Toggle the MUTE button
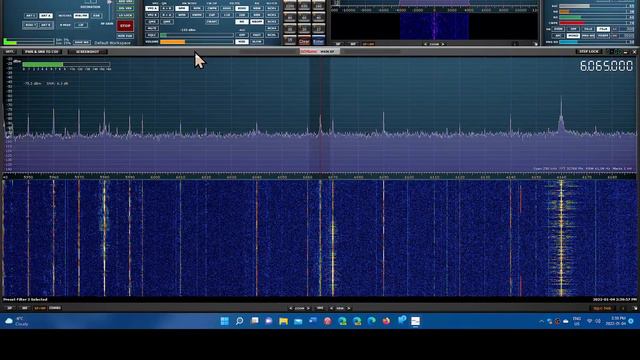 point(152,29)
